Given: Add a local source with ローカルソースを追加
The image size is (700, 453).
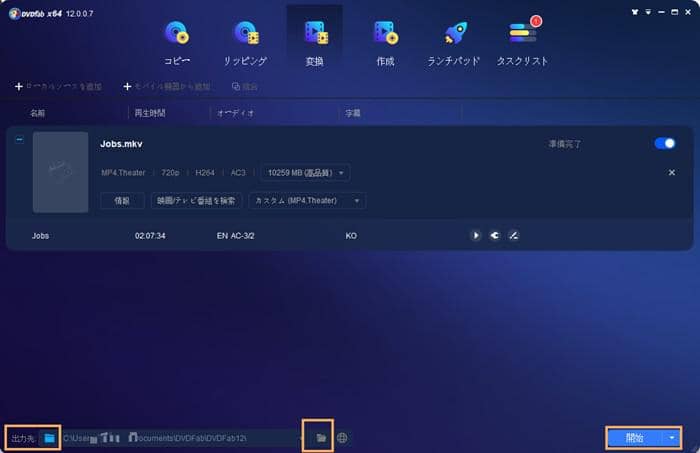Looking at the screenshot, I should pos(58,87).
